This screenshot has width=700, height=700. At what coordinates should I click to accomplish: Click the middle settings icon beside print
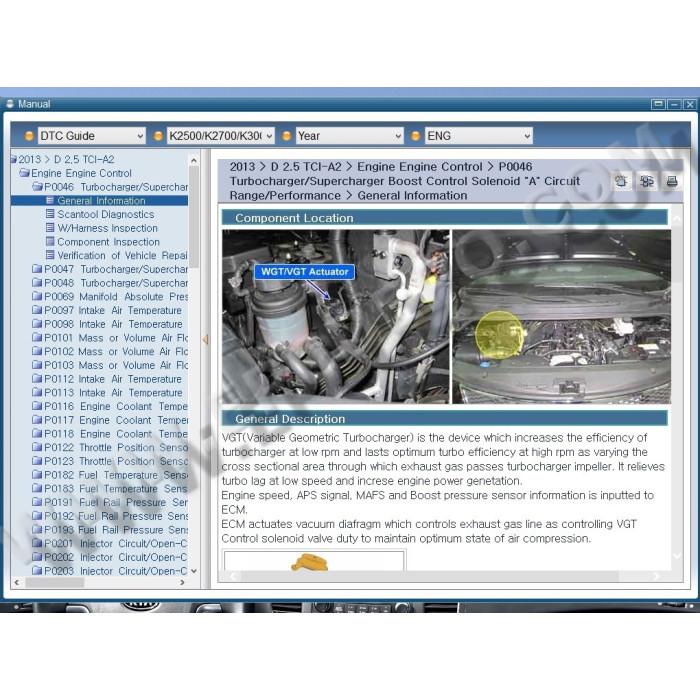646,181
